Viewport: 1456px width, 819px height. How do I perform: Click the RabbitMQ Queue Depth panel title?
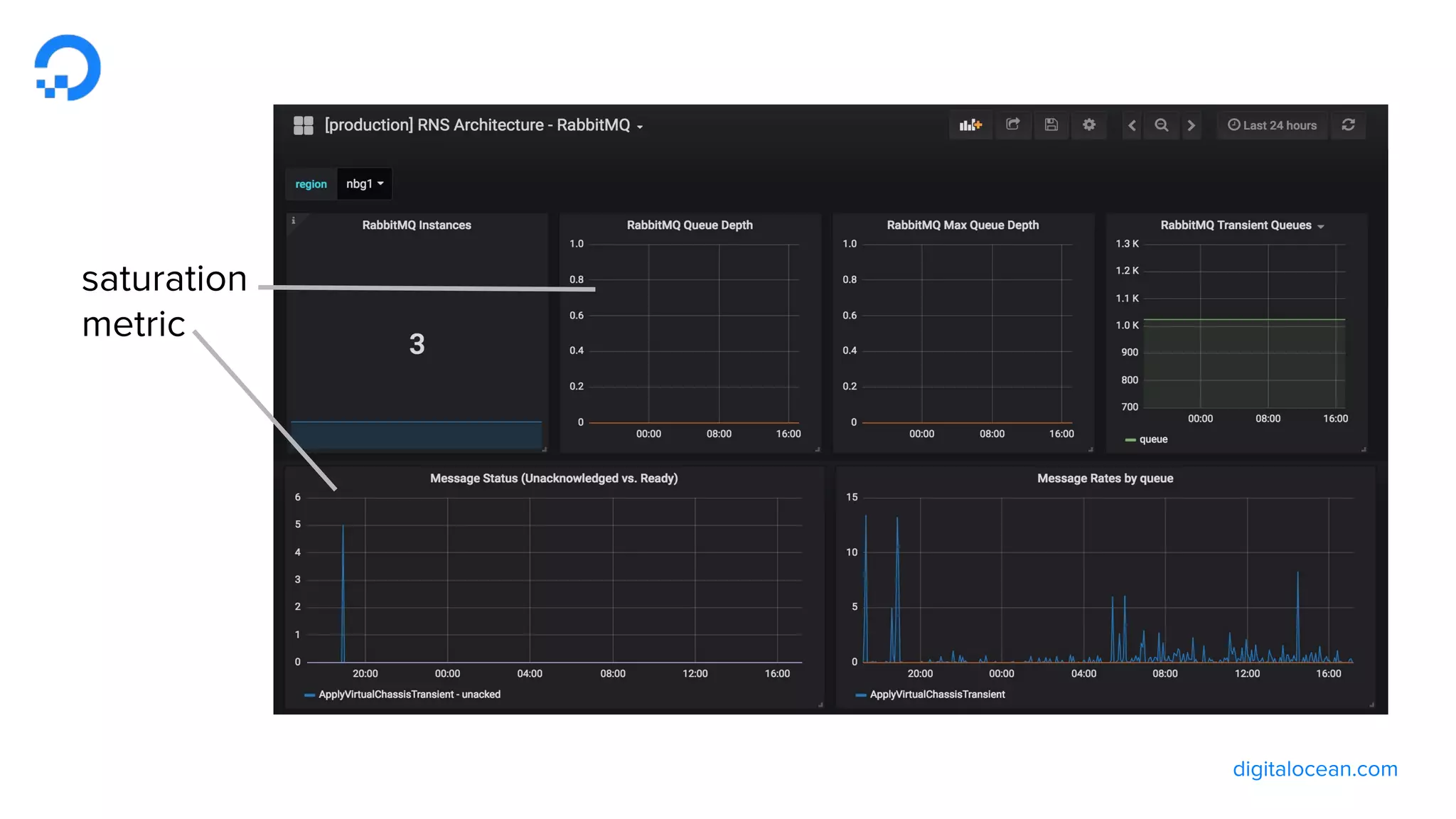point(689,225)
